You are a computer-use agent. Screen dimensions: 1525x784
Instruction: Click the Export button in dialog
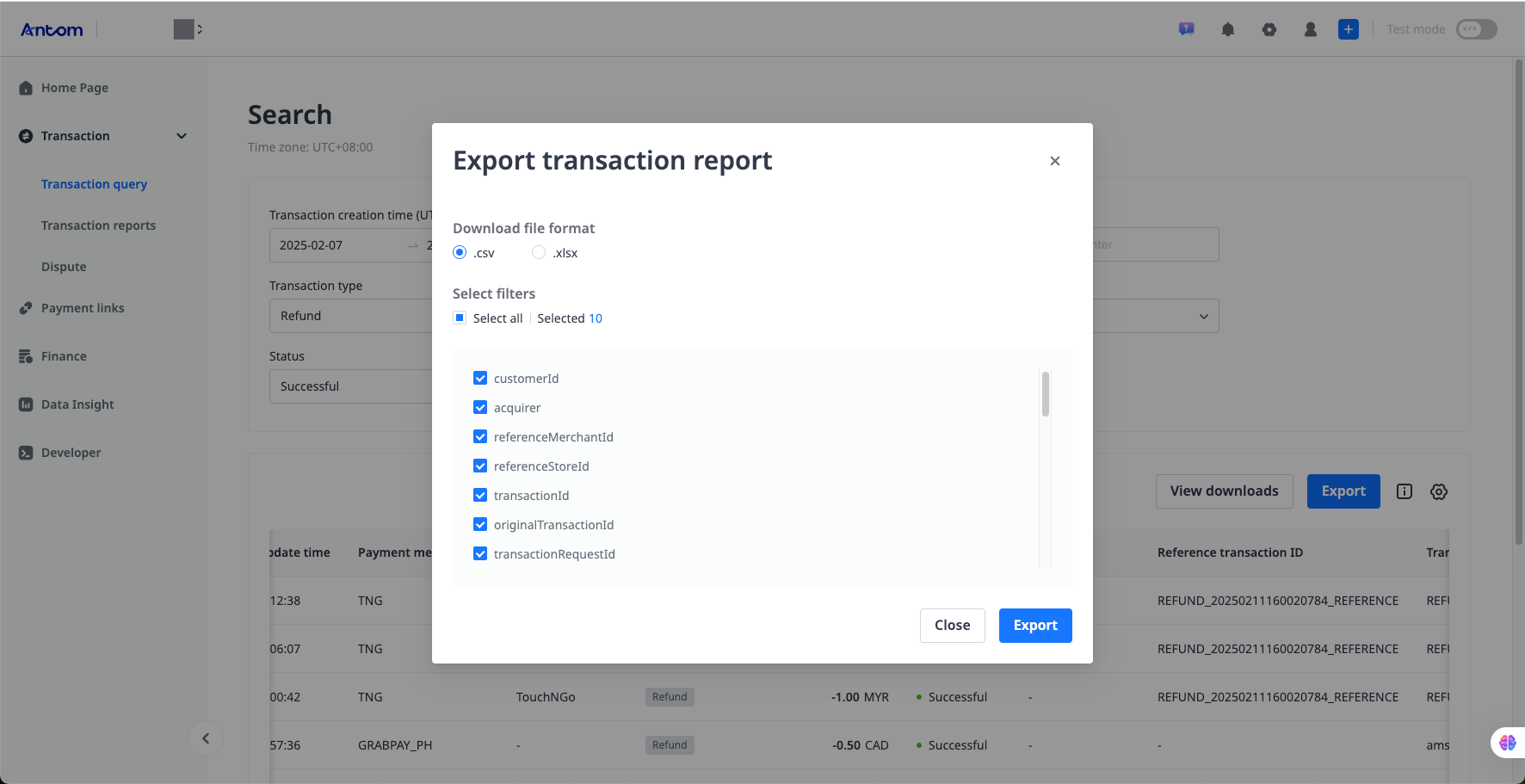point(1035,626)
